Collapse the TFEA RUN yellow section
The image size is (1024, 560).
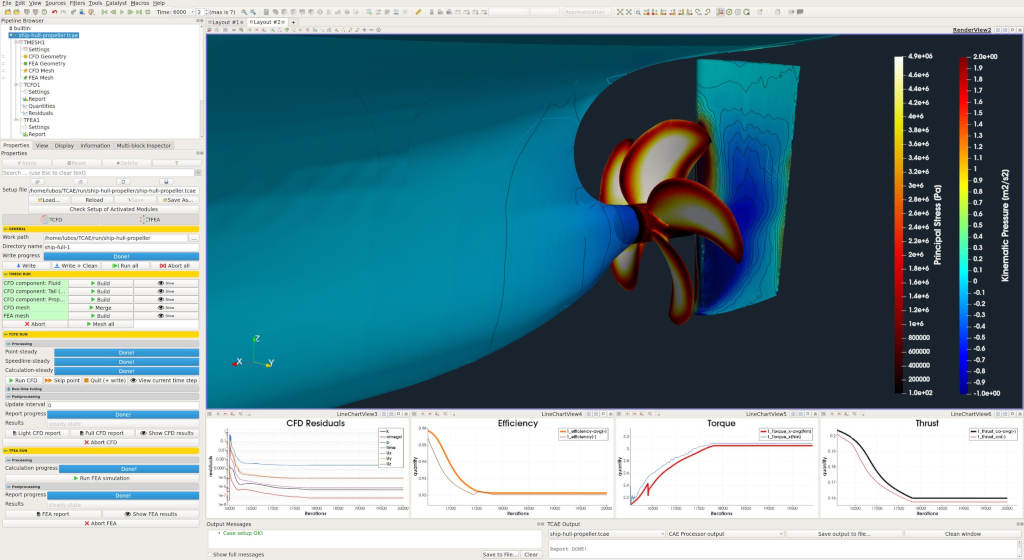click(x=101, y=450)
